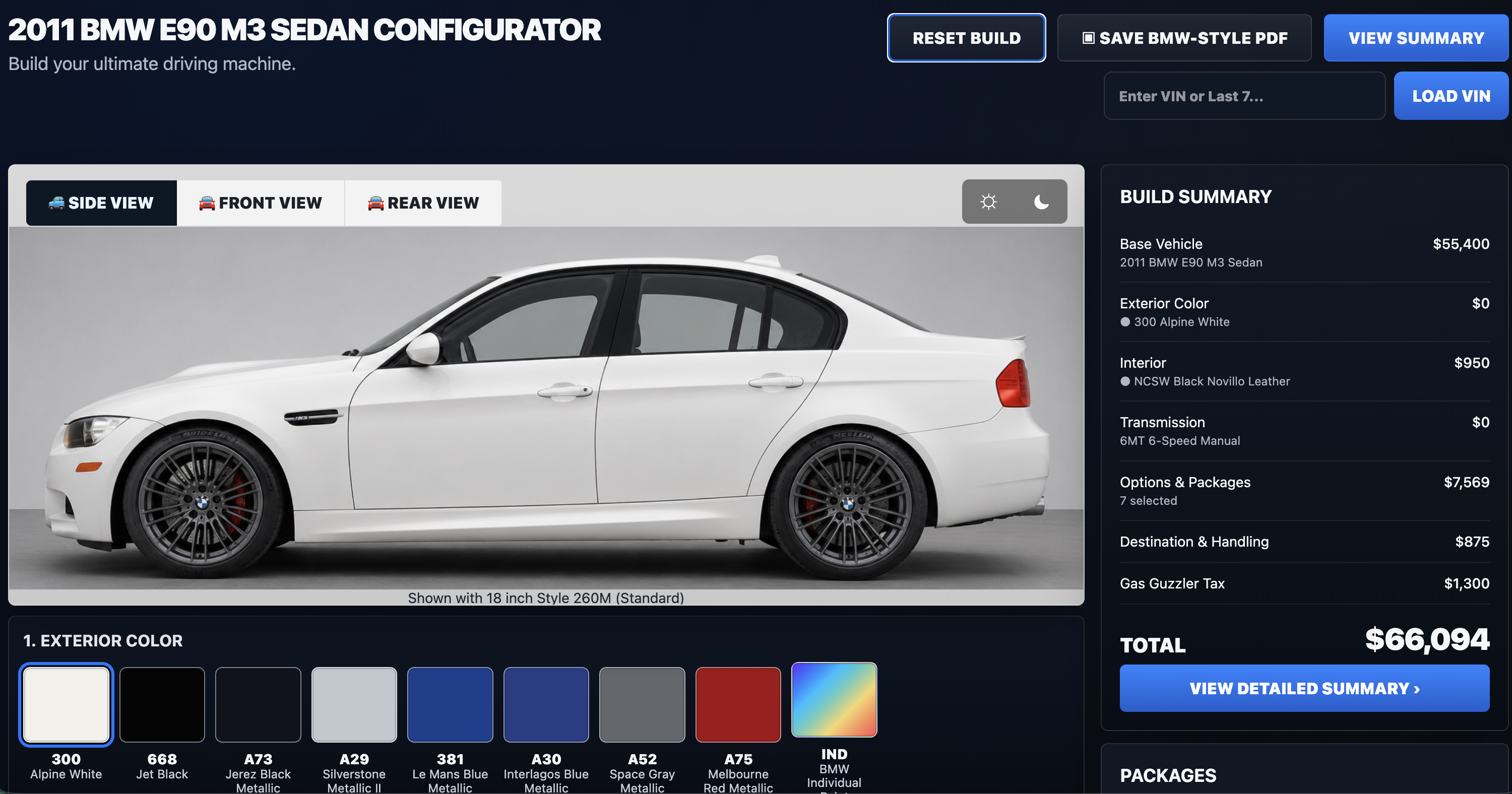Image resolution: width=1512 pixels, height=794 pixels.
Task: Click 'NCSW Black Novillo Leather' summary entry
Action: [x=1205, y=381]
